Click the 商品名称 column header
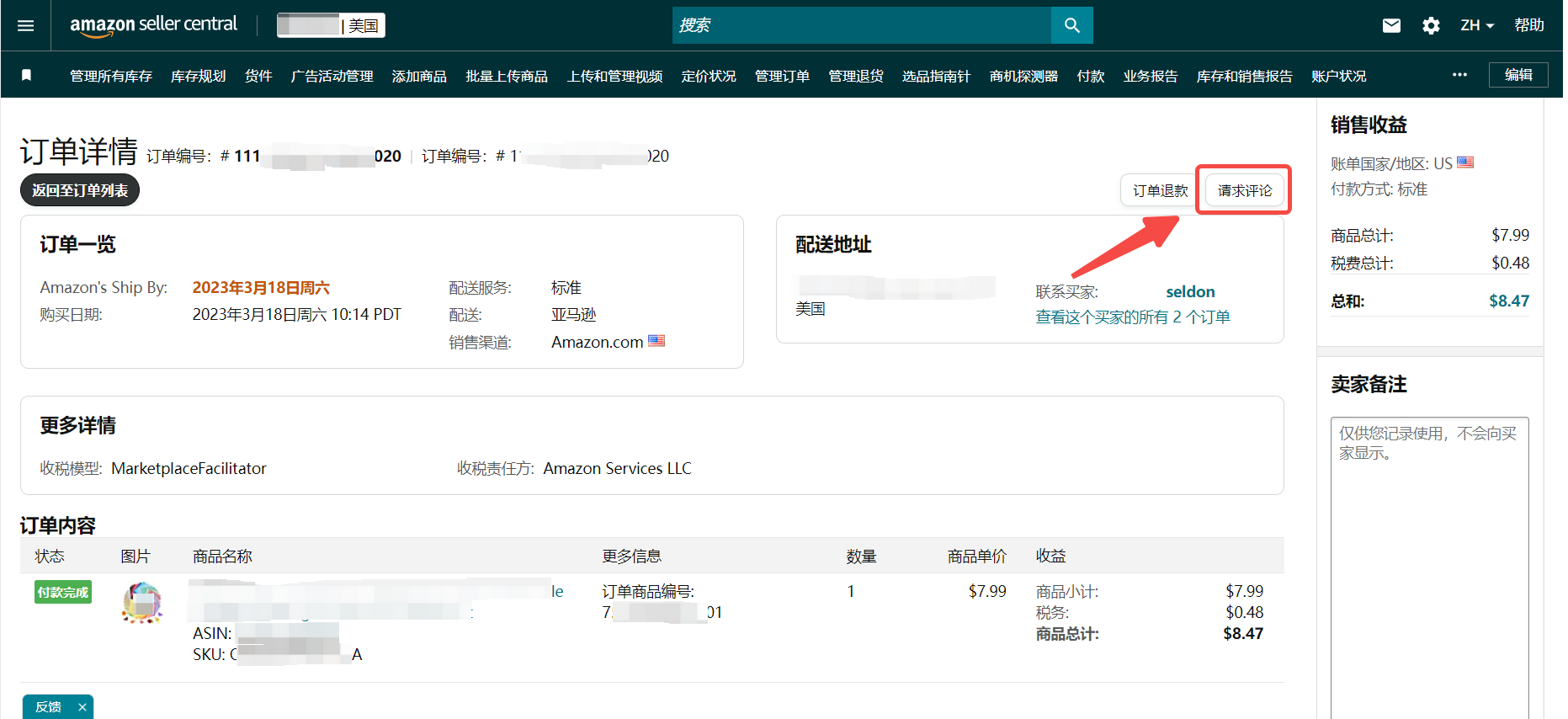Image resolution: width=1568 pixels, height=719 pixels. coord(222,556)
